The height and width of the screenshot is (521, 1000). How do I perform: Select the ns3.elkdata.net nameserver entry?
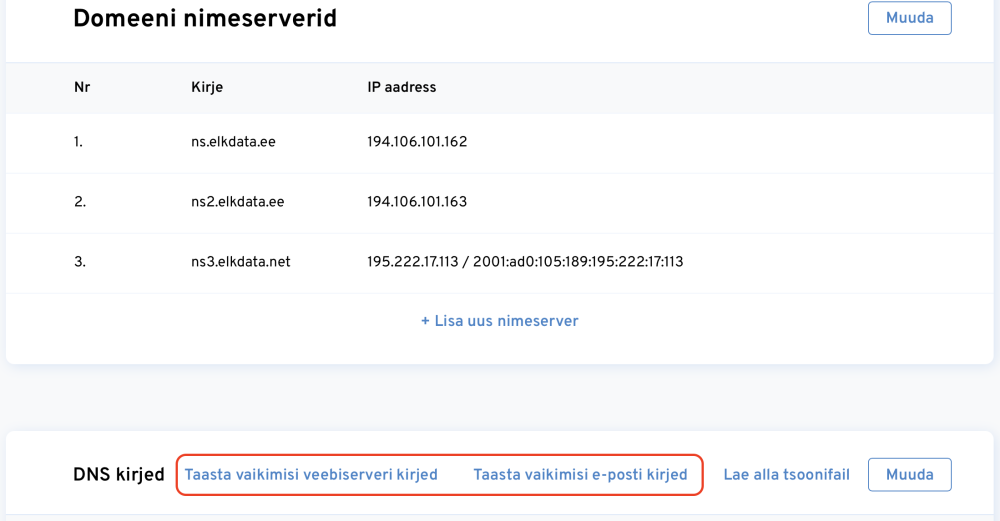coord(240,262)
